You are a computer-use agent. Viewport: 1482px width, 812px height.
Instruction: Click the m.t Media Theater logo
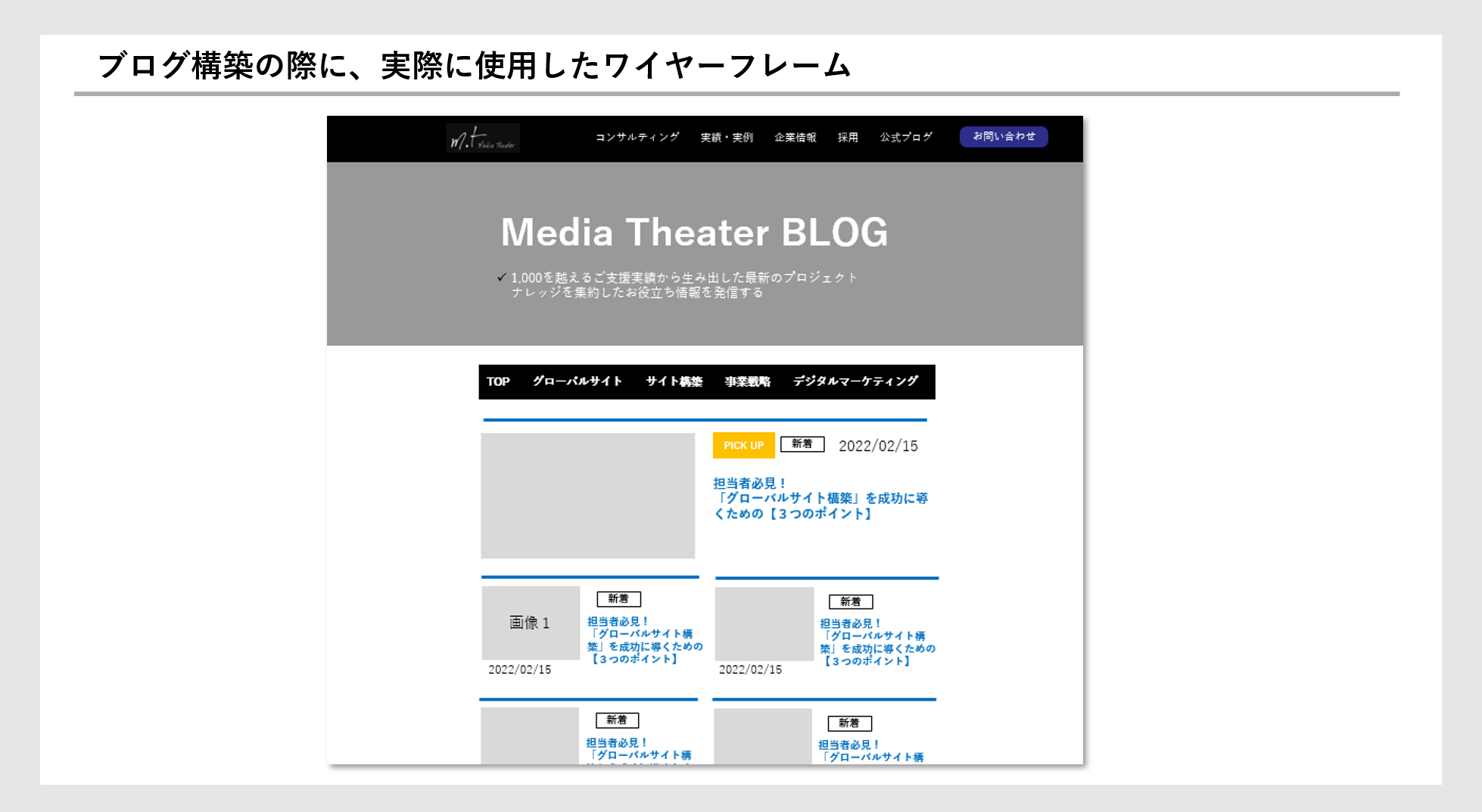(482, 137)
